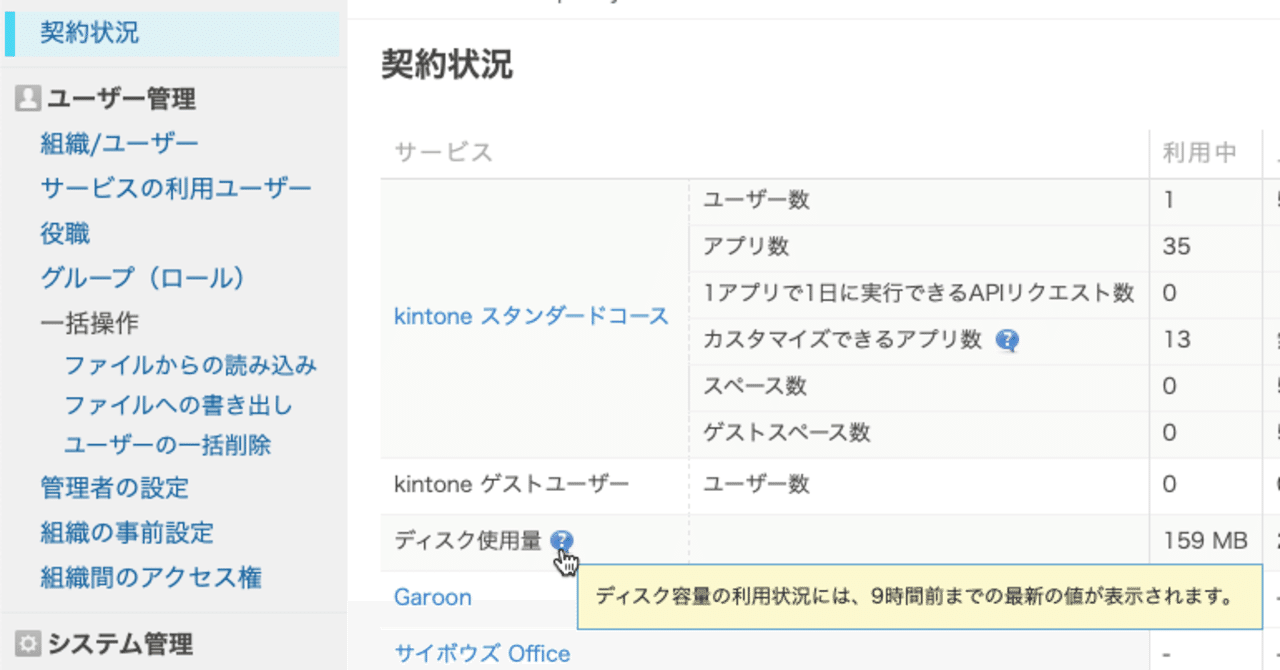This screenshot has width=1280, height=670.
Task: Open the サービスの利用ユーザー page
Action: coord(174,187)
